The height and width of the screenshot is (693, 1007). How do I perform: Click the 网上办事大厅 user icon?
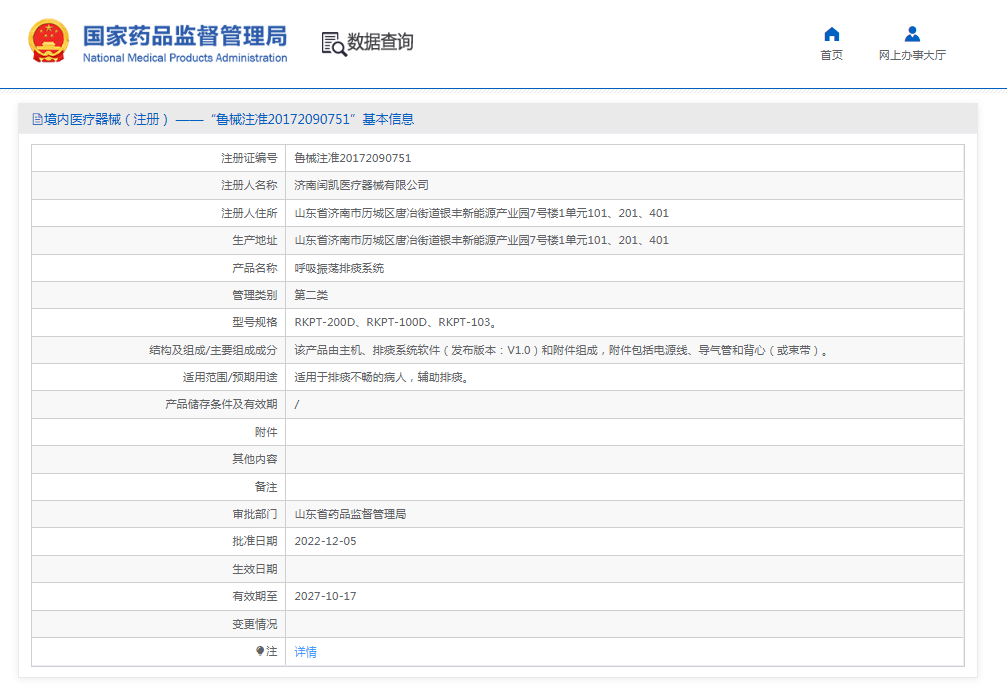(x=911, y=34)
